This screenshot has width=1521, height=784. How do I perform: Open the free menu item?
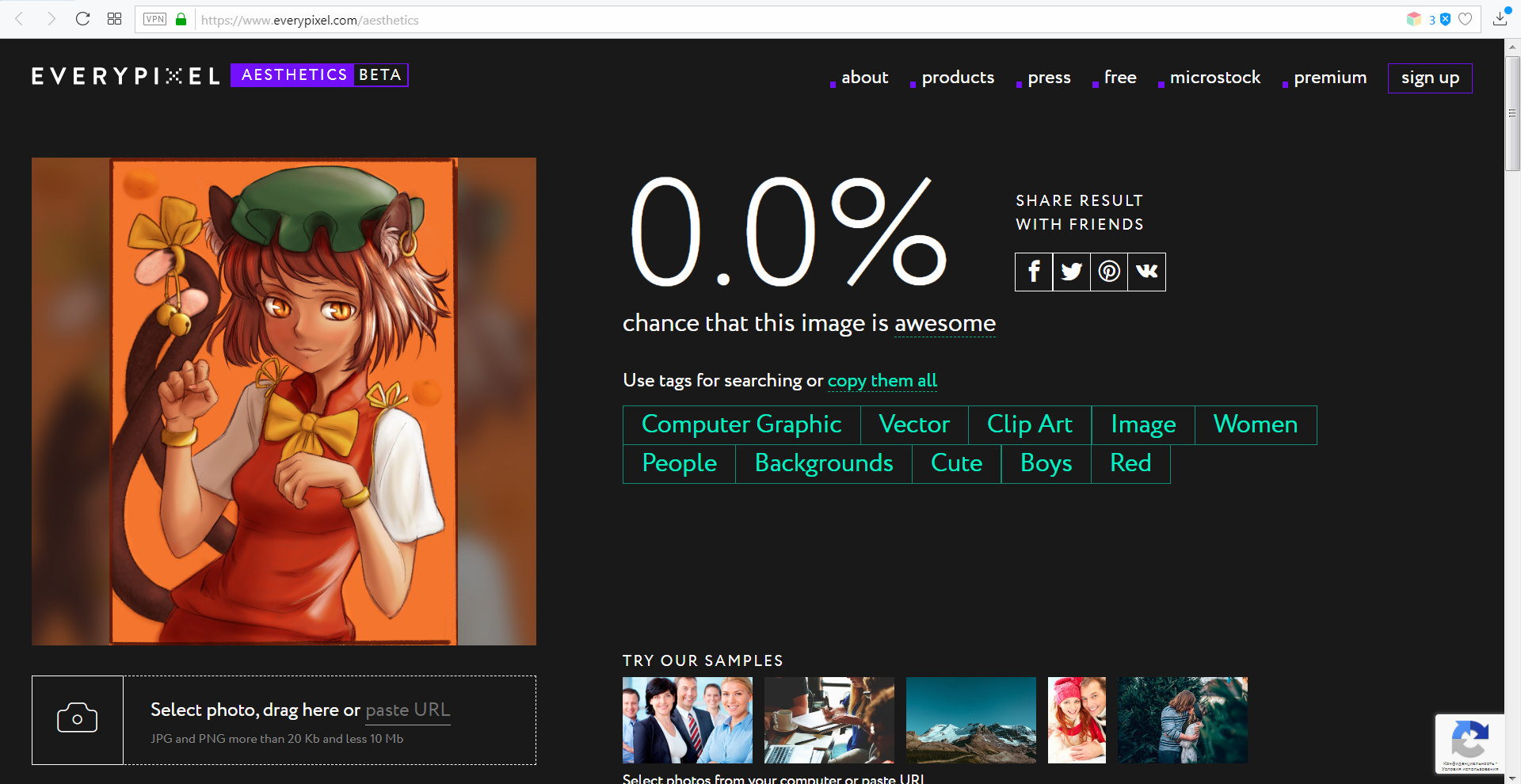(x=1120, y=78)
